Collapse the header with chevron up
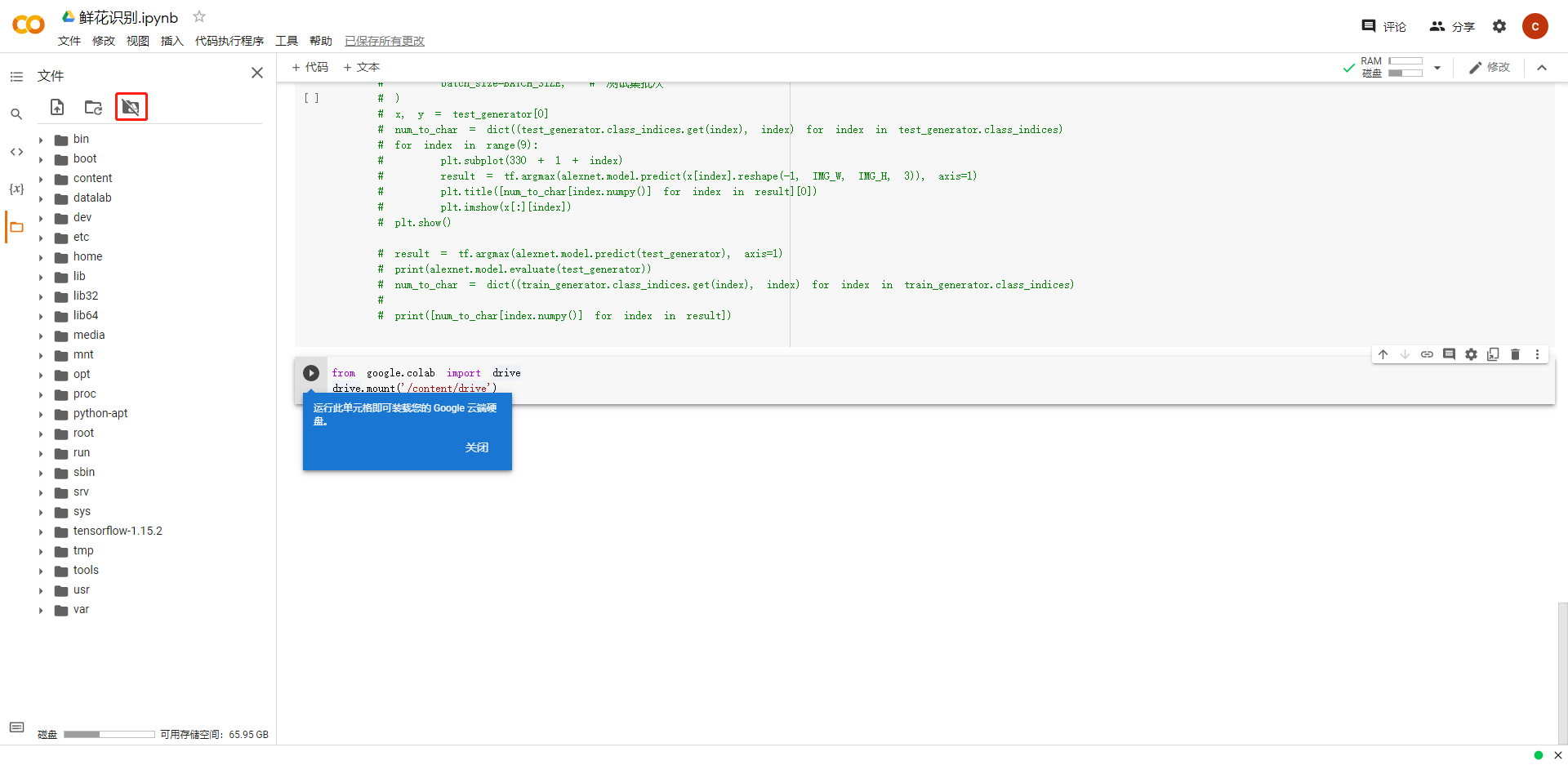 (x=1542, y=68)
